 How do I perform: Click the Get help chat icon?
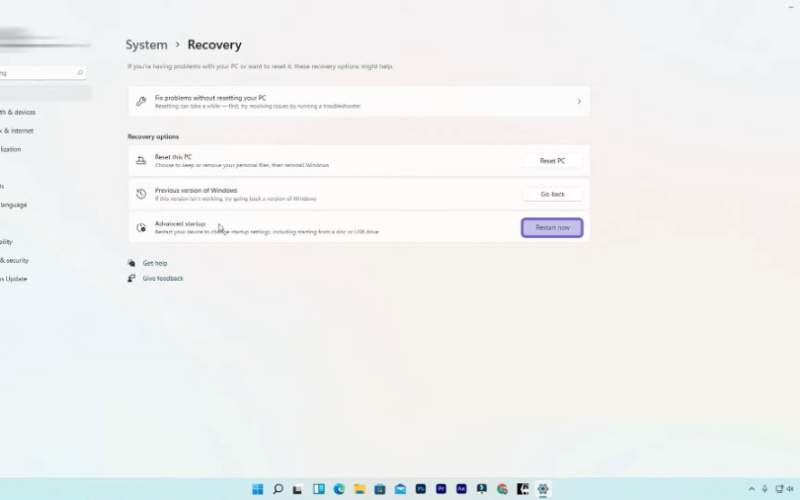tap(132, 263)
